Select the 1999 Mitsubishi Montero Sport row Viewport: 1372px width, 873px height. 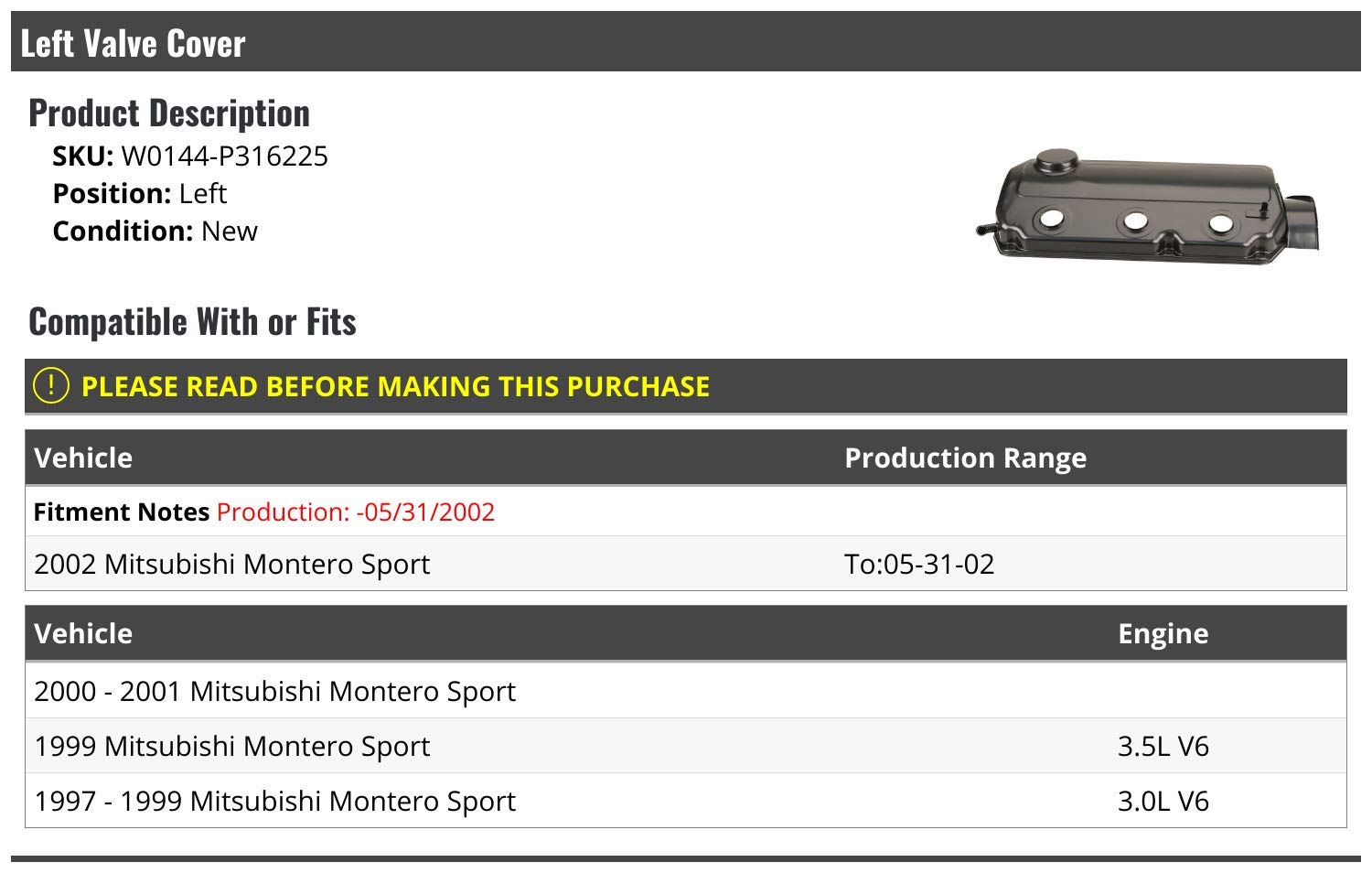(686, 746)
